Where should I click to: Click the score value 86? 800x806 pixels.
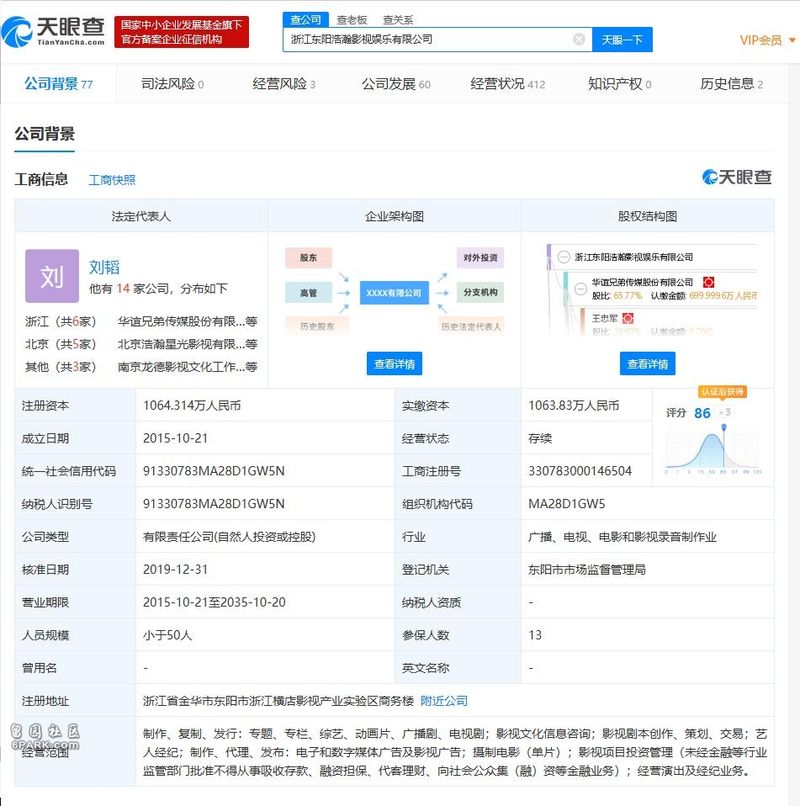click(702, 413)
